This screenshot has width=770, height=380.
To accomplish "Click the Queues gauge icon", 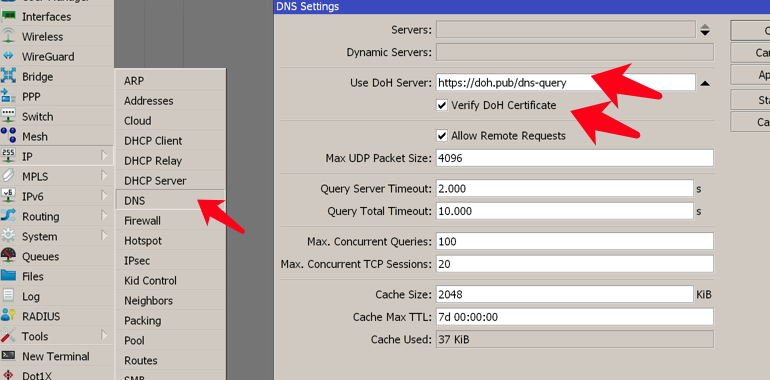I will [8, 256].
